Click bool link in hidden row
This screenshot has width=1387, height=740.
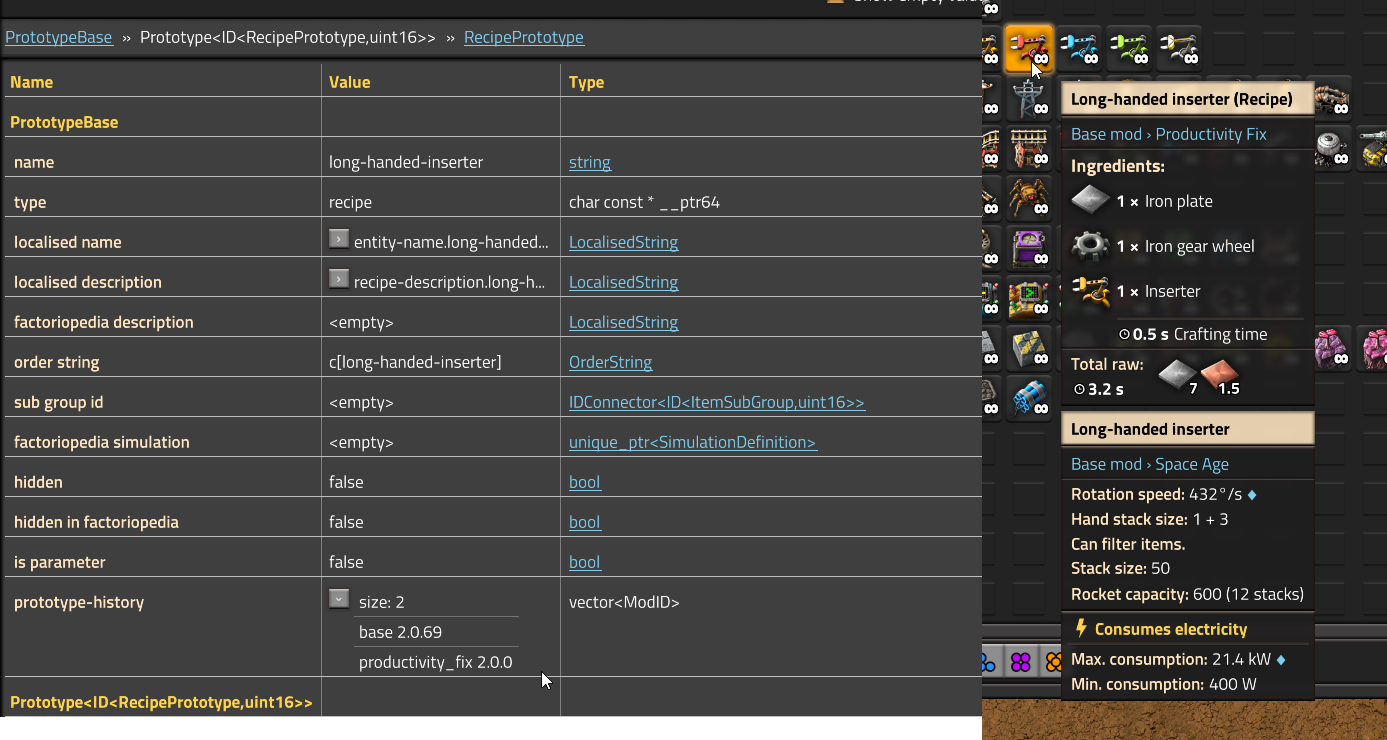584,482
